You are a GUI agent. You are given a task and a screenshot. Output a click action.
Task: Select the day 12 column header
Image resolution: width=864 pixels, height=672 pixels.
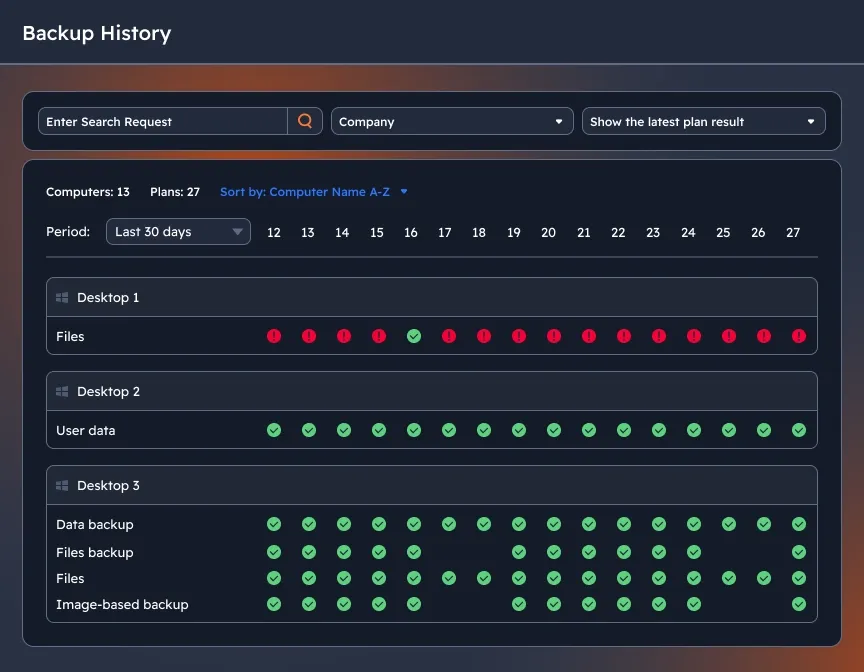click(x=274, y=232)
